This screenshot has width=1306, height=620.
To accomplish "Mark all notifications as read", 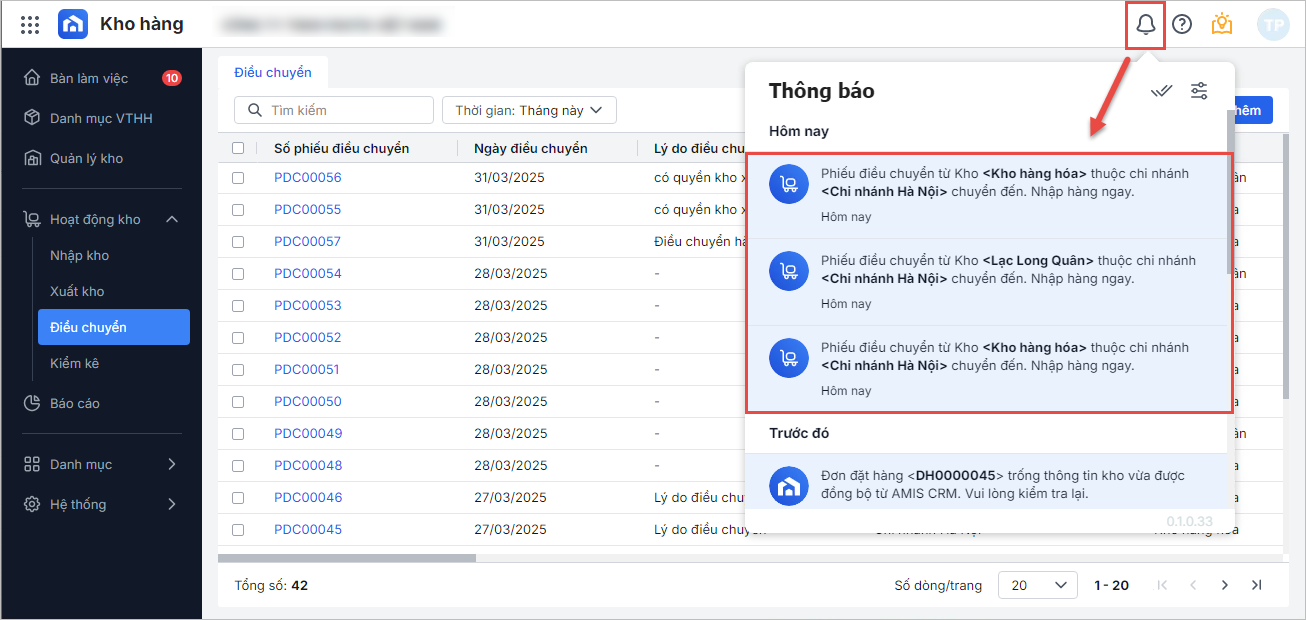I will (x=1161, y=91).
